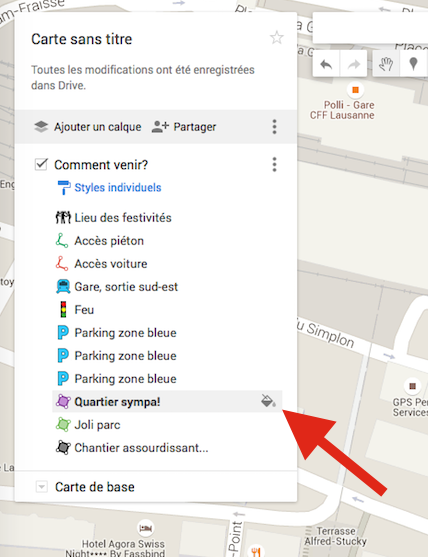Click the Carte sans titre map title
The height and width of the screenshot is (557, 428).
(x=82, y=39)
